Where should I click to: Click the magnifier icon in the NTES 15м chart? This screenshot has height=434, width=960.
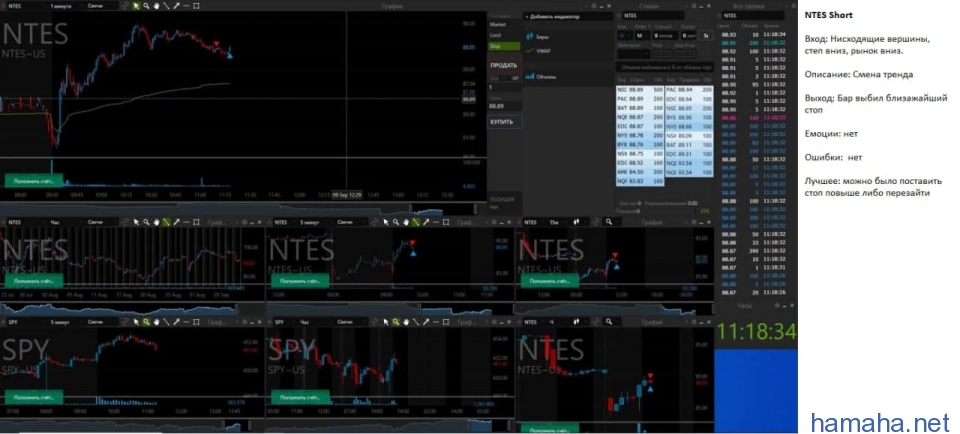pos(609,222)
